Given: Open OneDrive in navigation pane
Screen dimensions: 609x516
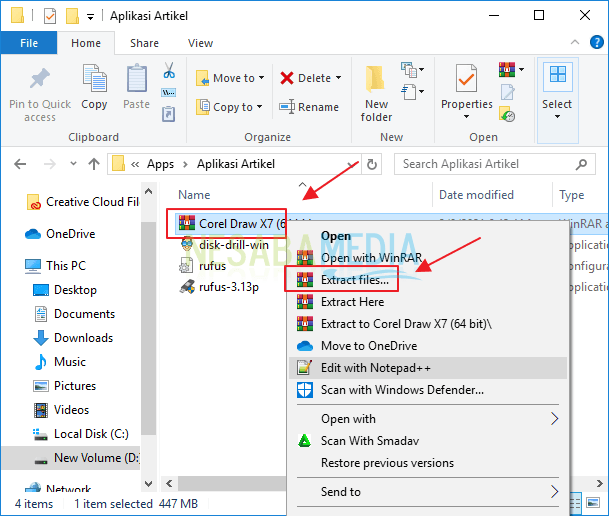Looking at the screenshot, I should (x=60, y=234).
